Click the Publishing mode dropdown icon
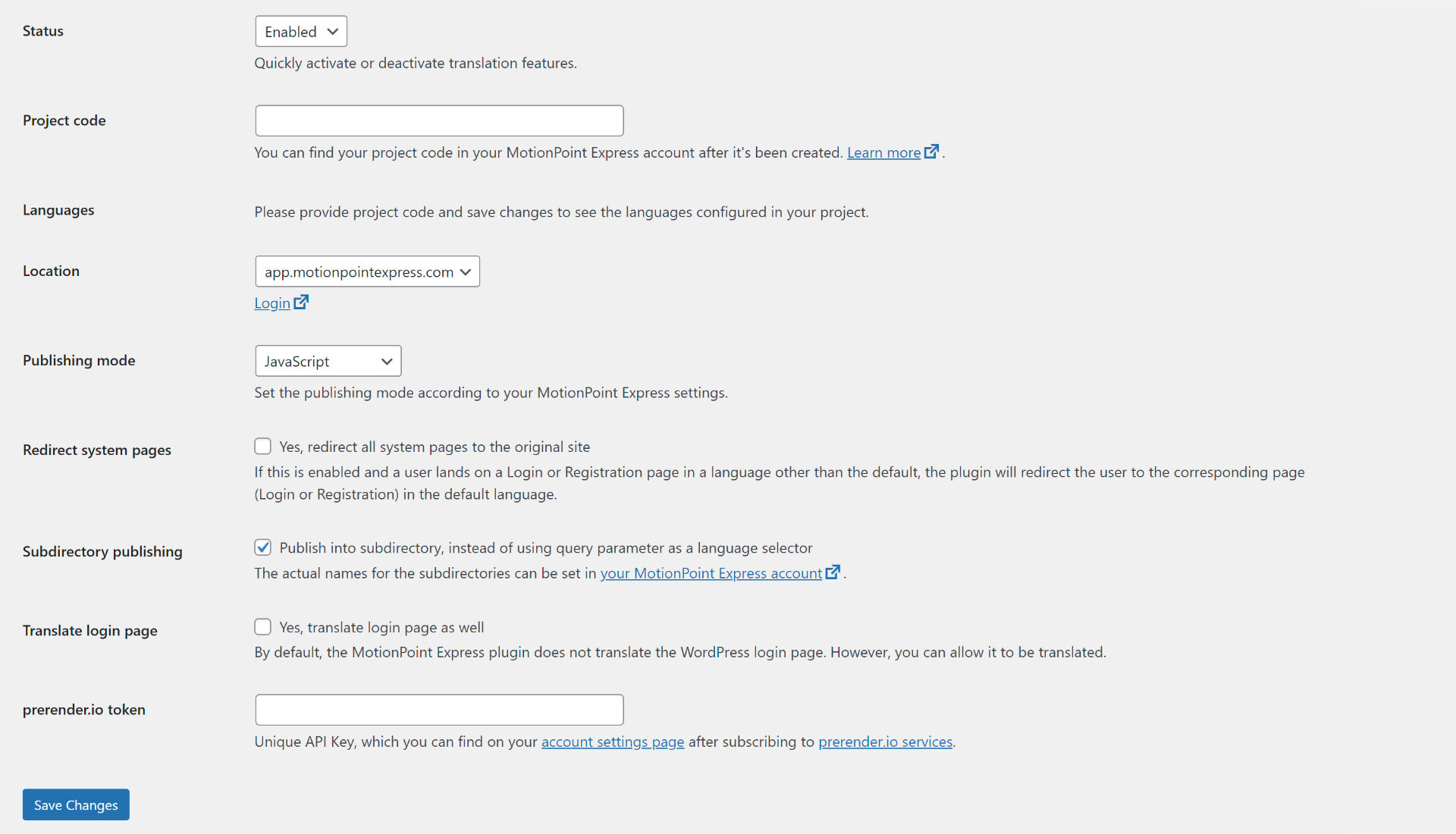Screen dimensions: 1456x834 [x=385, y=361]
